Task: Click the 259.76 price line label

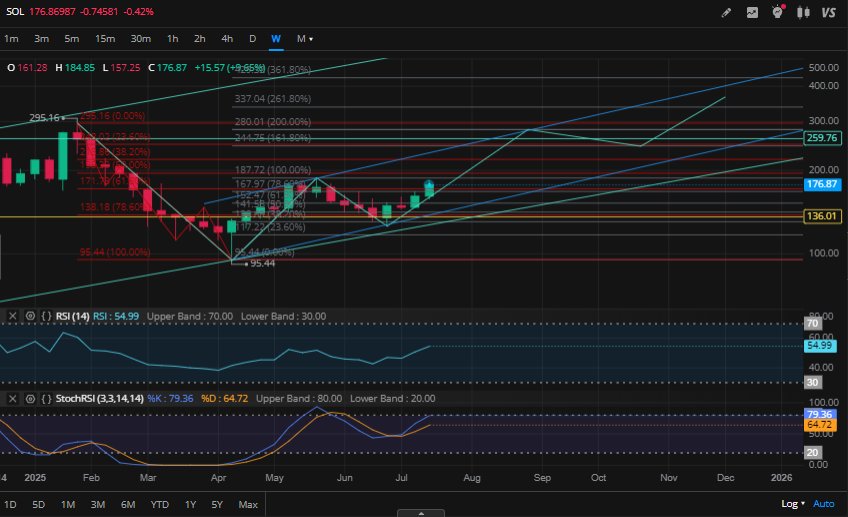Action: click(x=822, y=138)
